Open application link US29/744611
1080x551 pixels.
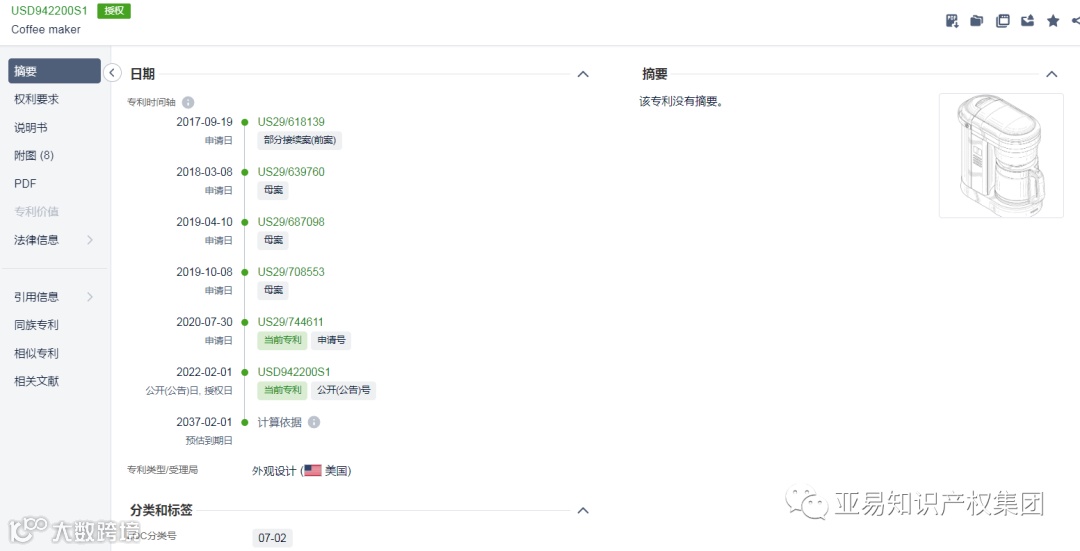click(x=291, y=322)
